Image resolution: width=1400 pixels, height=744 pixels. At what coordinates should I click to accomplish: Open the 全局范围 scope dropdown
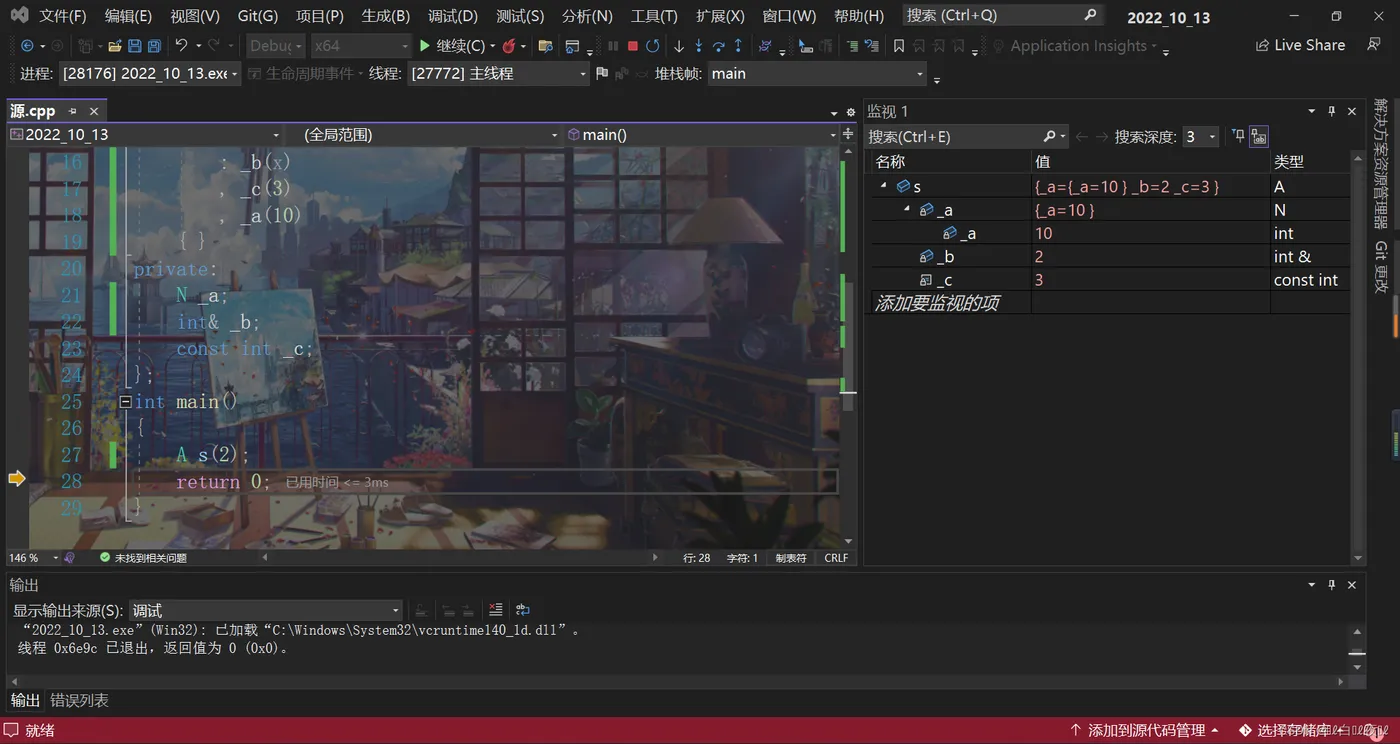(425, 135)
